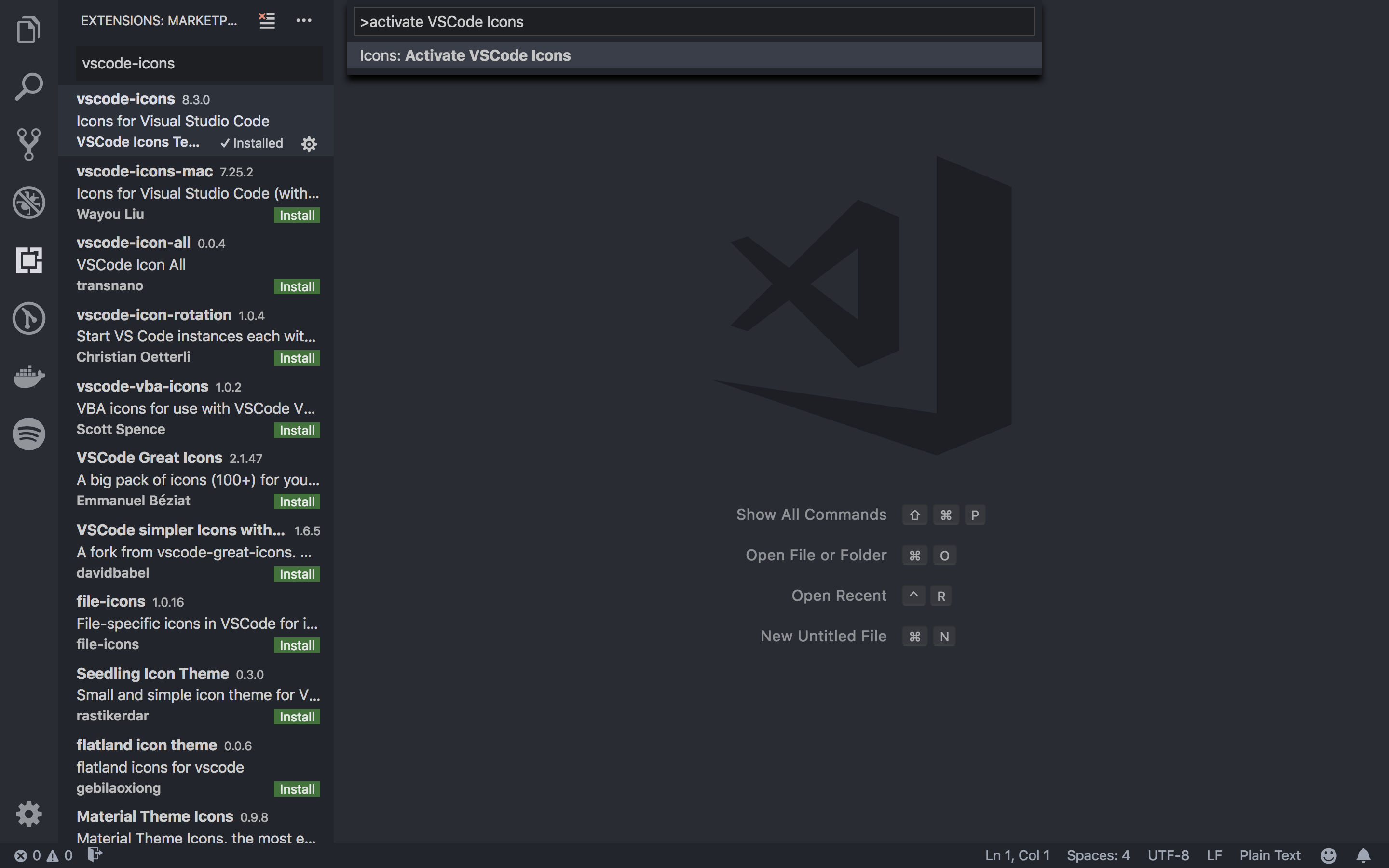Open flatland icon theme extension details
Viewport: 1389px width, 868px height.
(x=196, y=766)
